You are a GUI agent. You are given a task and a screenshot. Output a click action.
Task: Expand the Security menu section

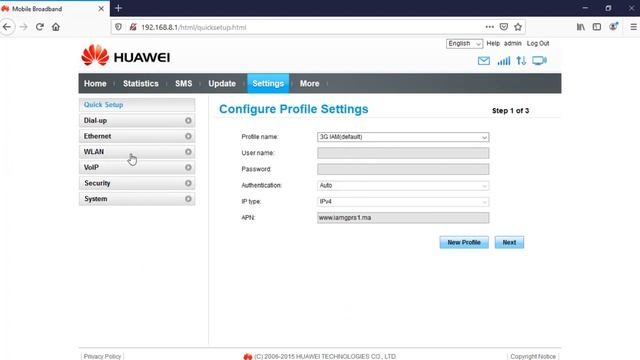137,183
